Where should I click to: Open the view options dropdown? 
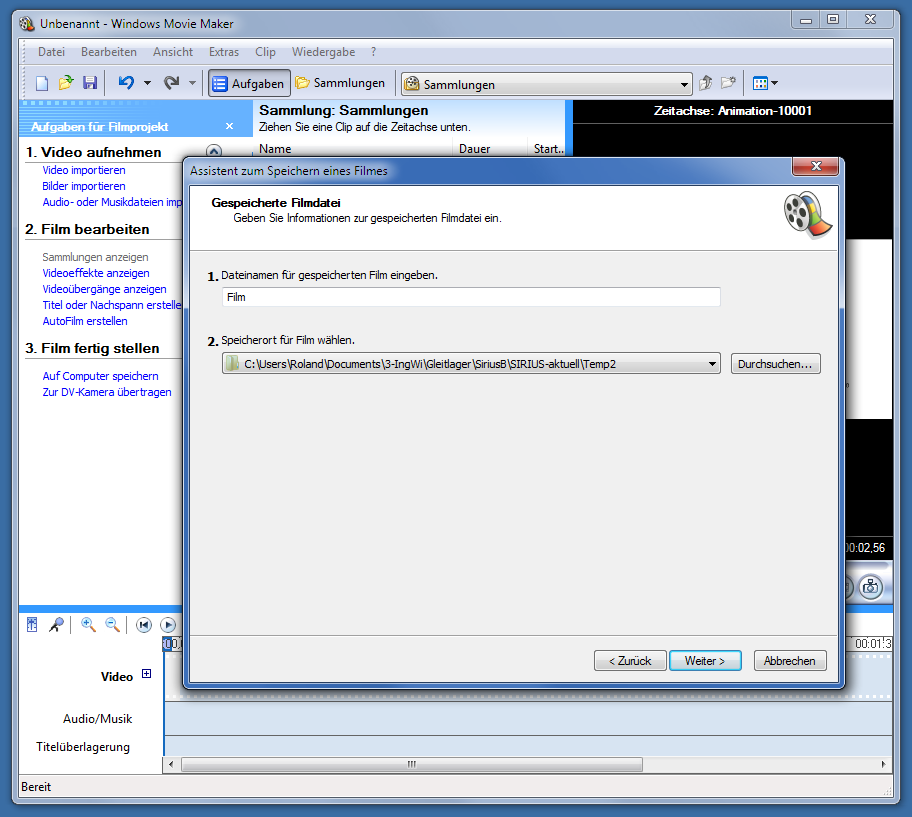click(765, 83)
